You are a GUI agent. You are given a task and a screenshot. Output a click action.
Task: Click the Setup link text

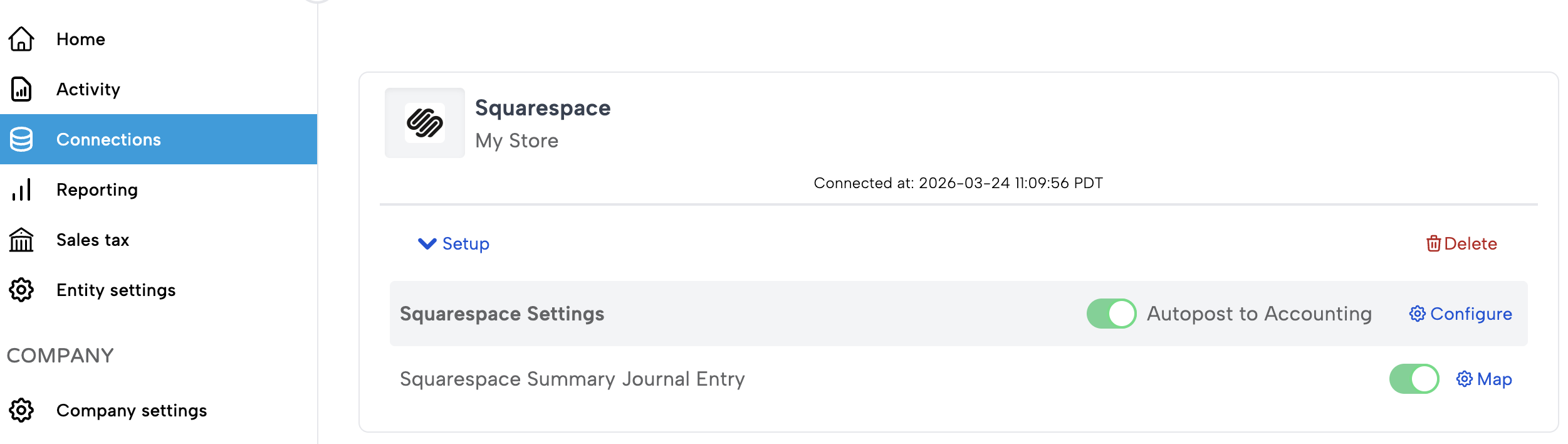click(466, 243)
